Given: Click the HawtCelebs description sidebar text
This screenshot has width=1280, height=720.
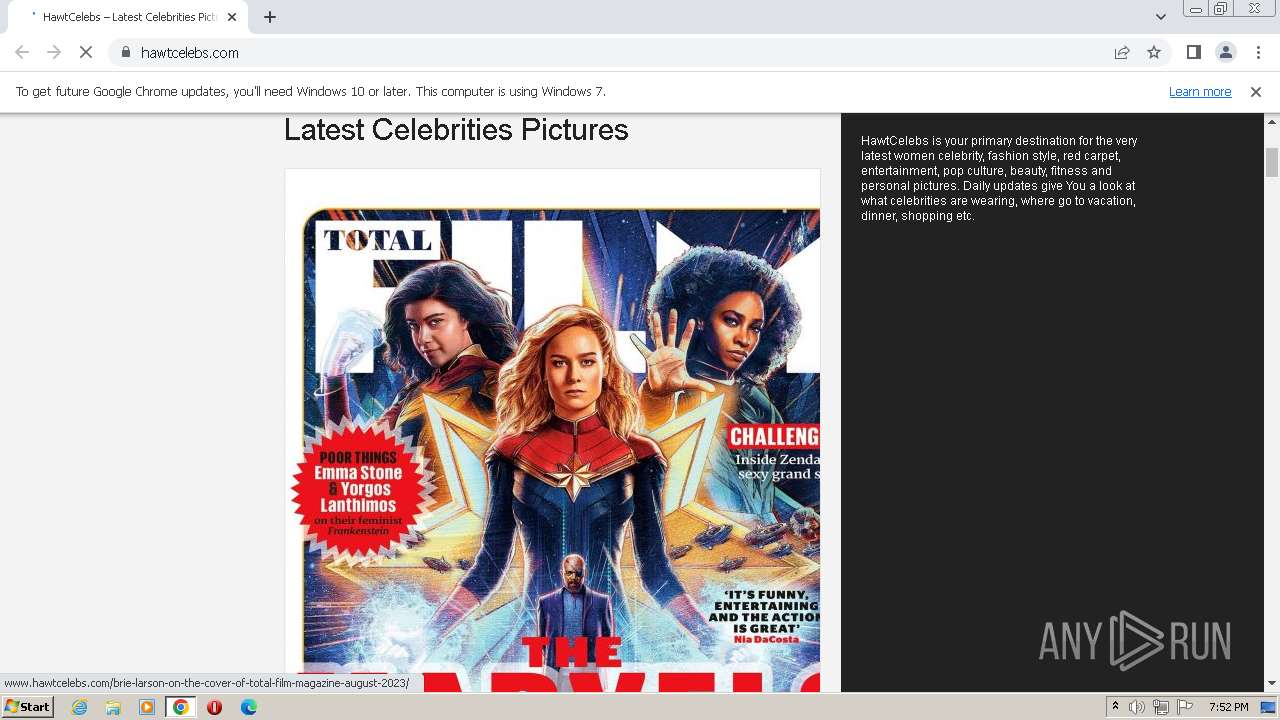Looking at the screenshot, I should click(999, 178).
